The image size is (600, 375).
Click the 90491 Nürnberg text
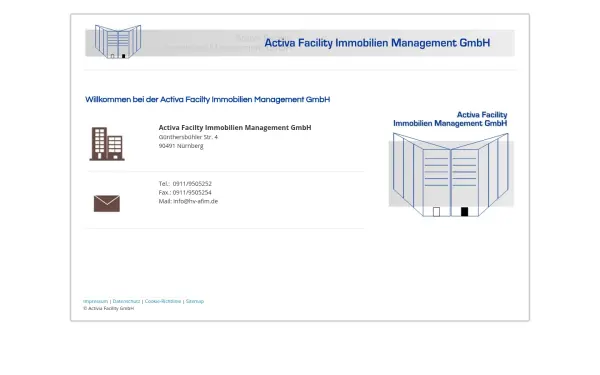tap(181, 146)
